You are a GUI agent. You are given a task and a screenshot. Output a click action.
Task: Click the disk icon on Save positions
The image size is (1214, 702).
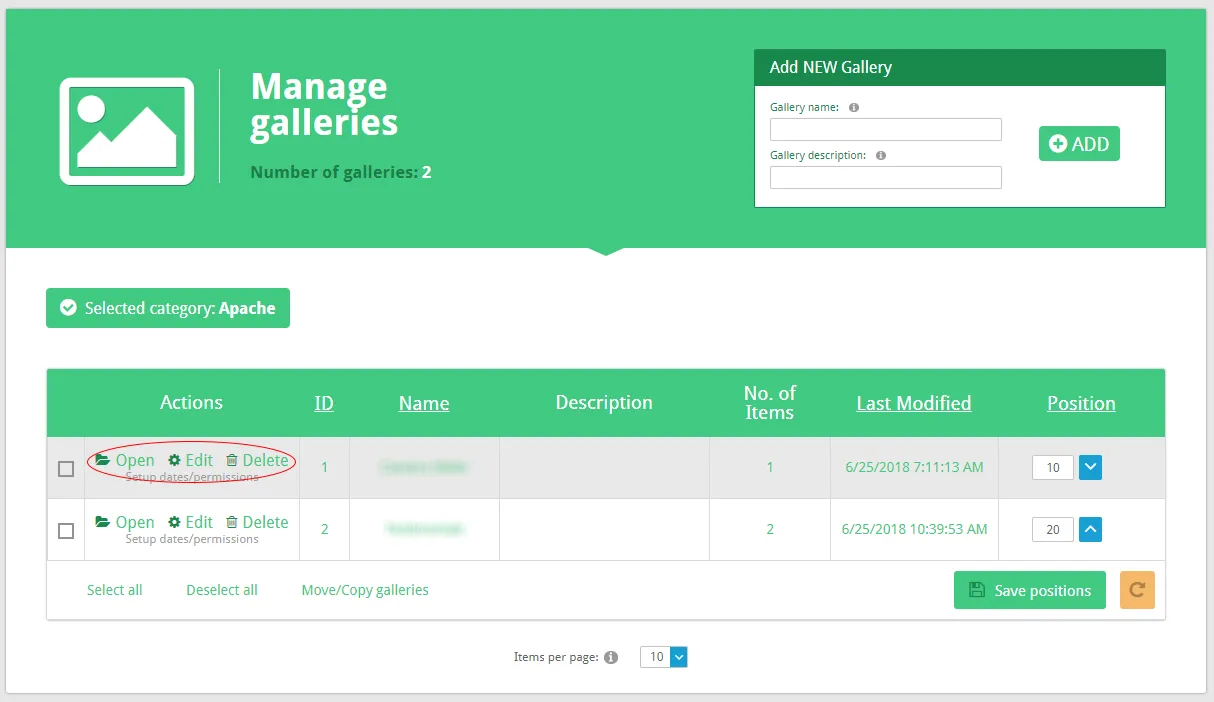(976, 590)
